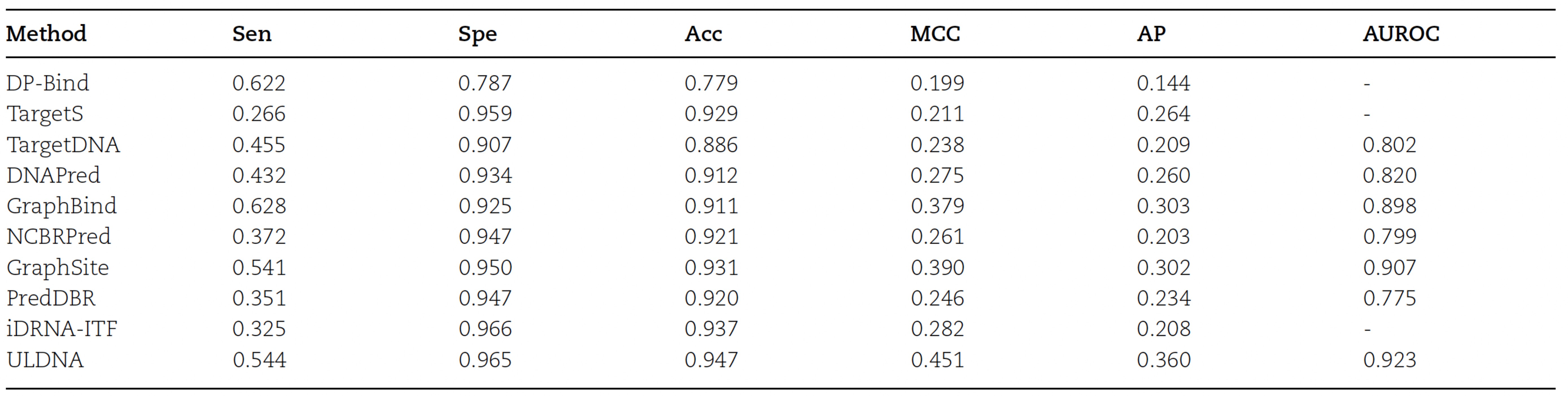Select the DNAPred row label
The image size is (1568, 396).
(x=53, y=175)
